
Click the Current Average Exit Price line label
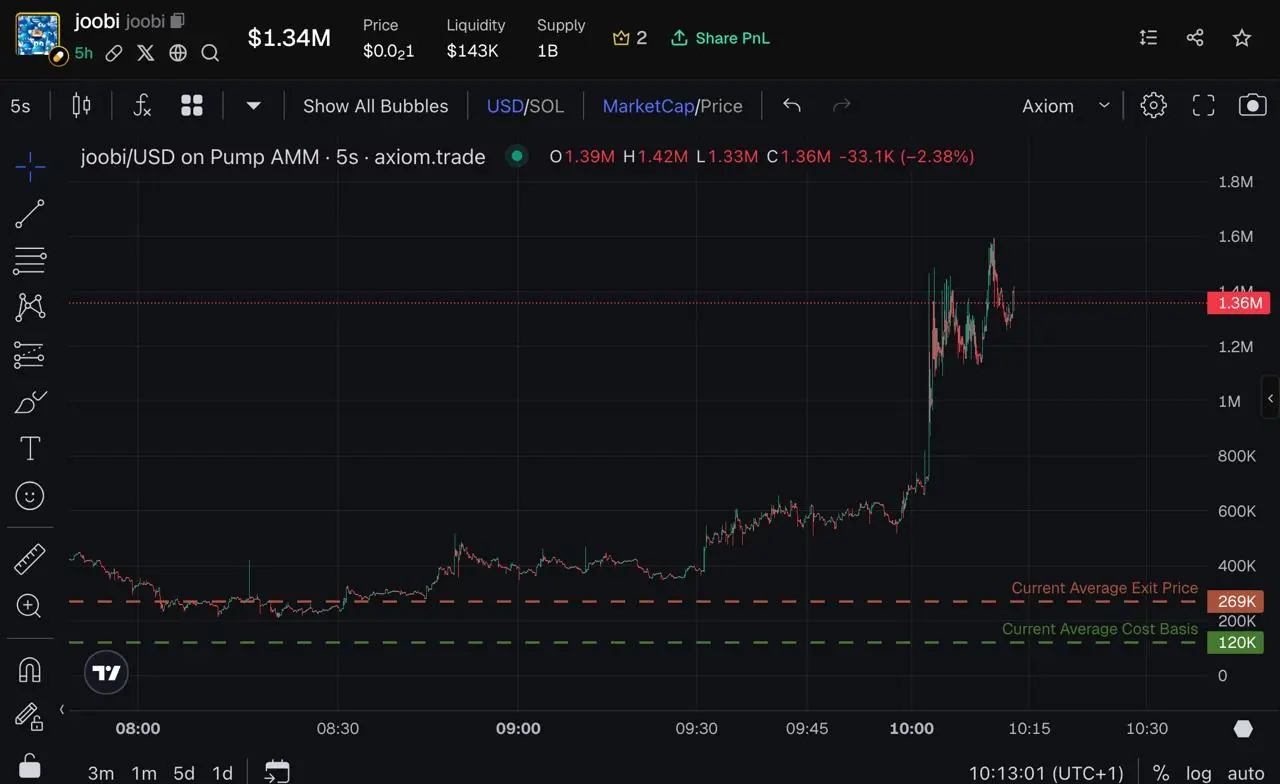(x=1104, y=588)
